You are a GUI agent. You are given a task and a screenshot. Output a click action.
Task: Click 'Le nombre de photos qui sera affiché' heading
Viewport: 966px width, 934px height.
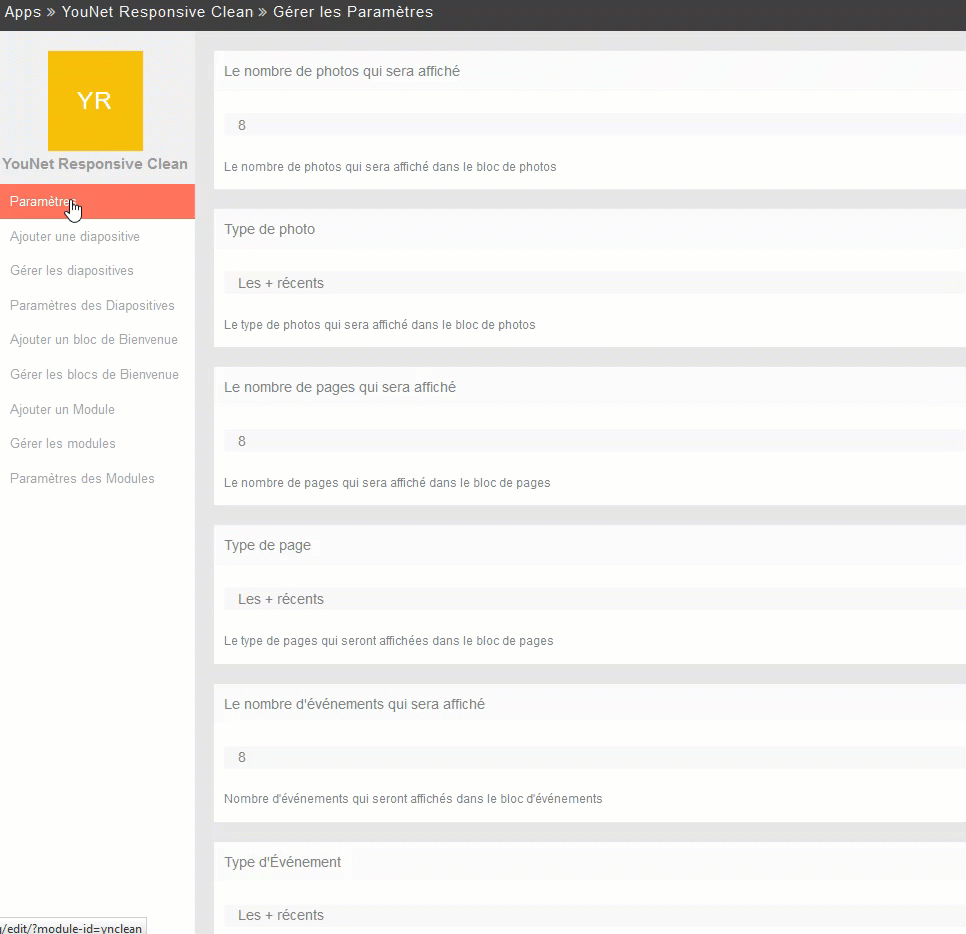(342, 71)
